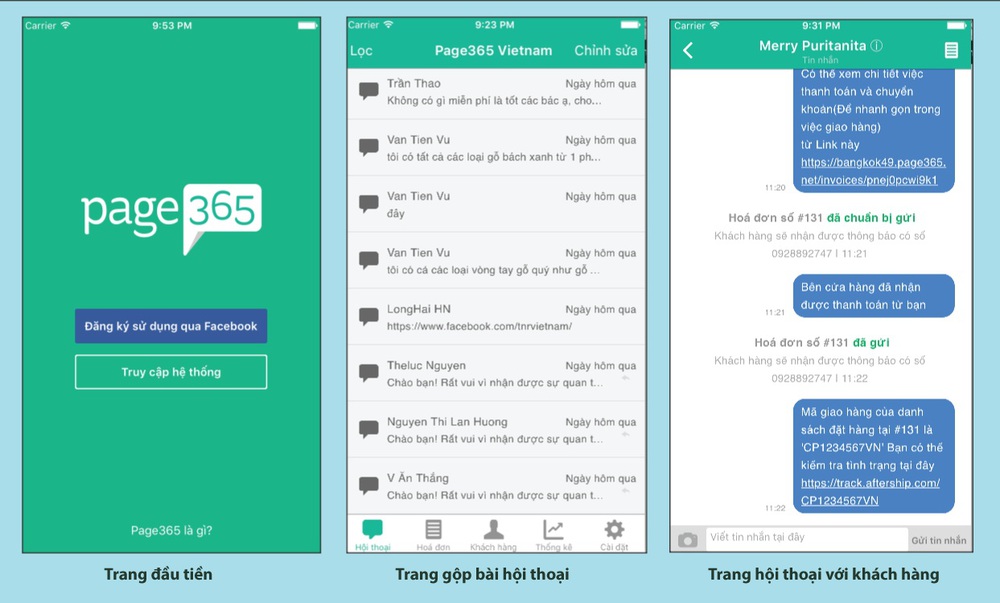Viewport: 1000px width, 603px height.
Task: Open the invoice list icon in chat header
Action: pyautogui.click(x=951, y=50)
